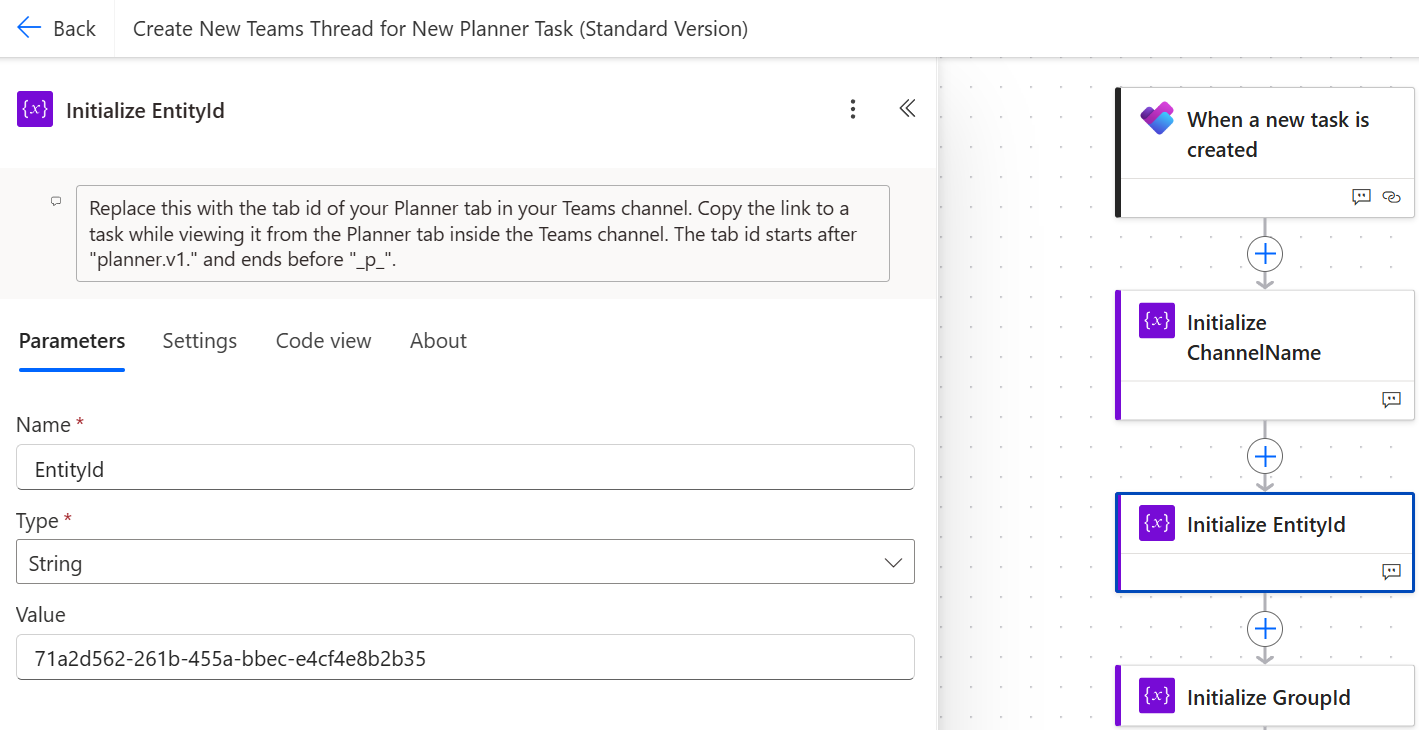Screen dimensions: 1419x730
Task: Click the Value field label
Action: click(x=41, y=615)
